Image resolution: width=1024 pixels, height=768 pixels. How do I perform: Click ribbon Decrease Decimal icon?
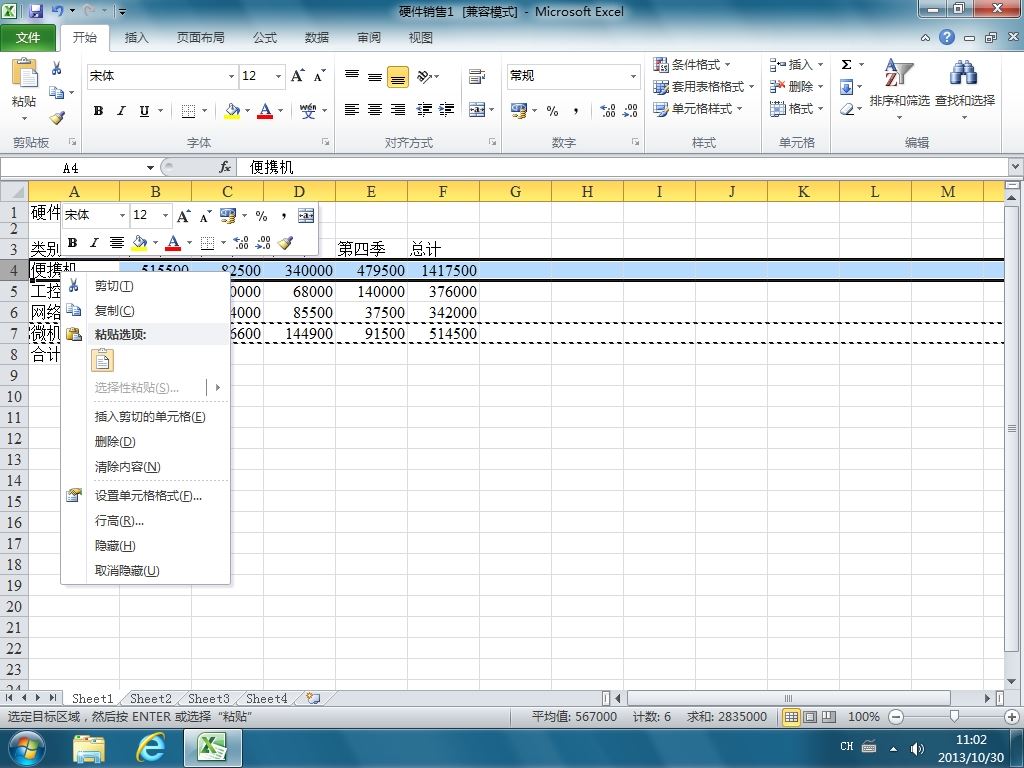pyautogui.click(x=630, y=110)
